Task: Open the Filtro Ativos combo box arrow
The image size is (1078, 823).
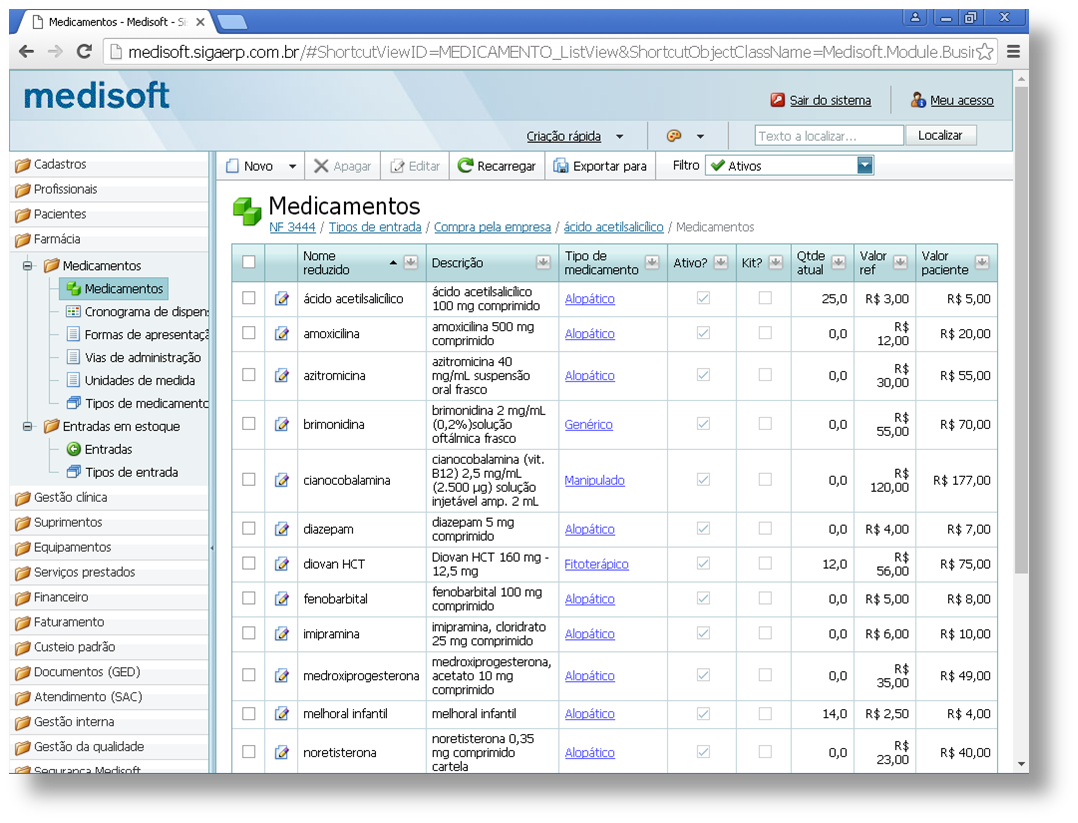Action: pos(865,165)
